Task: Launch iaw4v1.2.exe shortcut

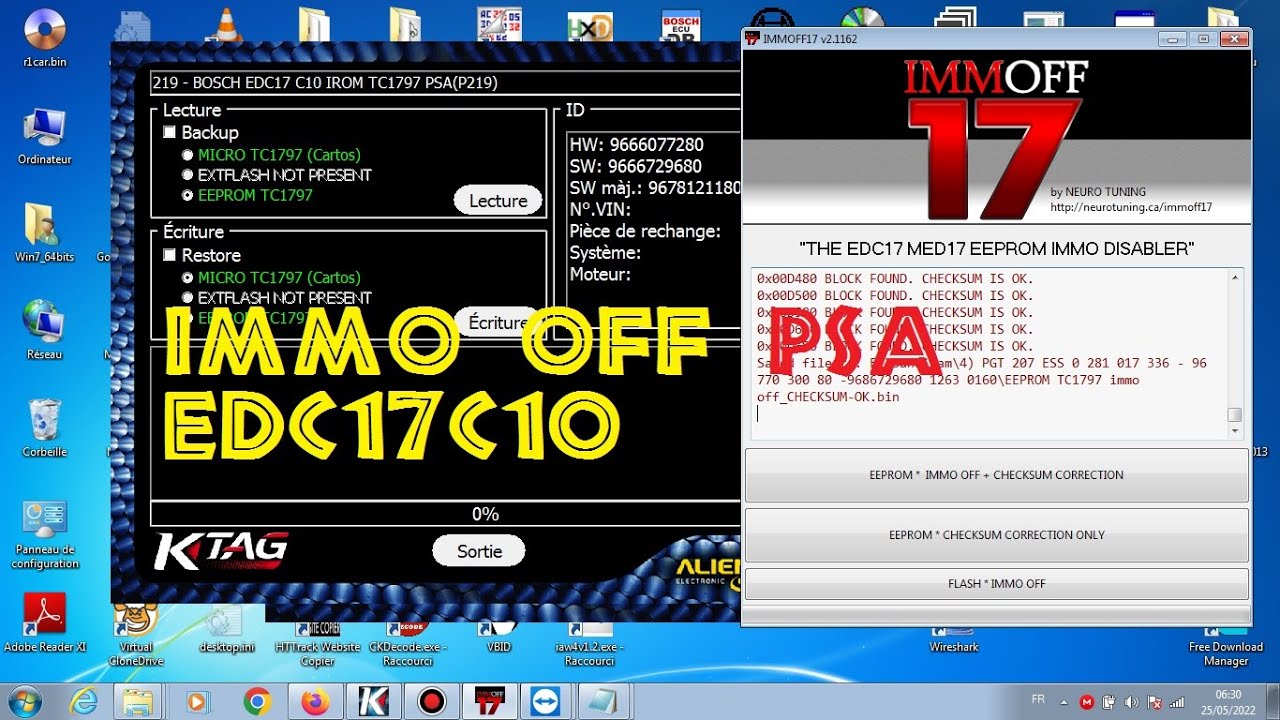Action: click(589, 642)
